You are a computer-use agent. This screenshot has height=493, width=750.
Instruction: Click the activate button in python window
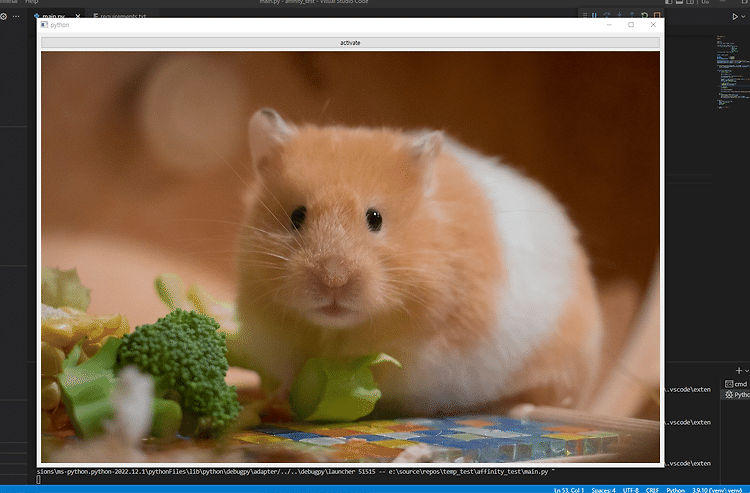tap(350, 43)
